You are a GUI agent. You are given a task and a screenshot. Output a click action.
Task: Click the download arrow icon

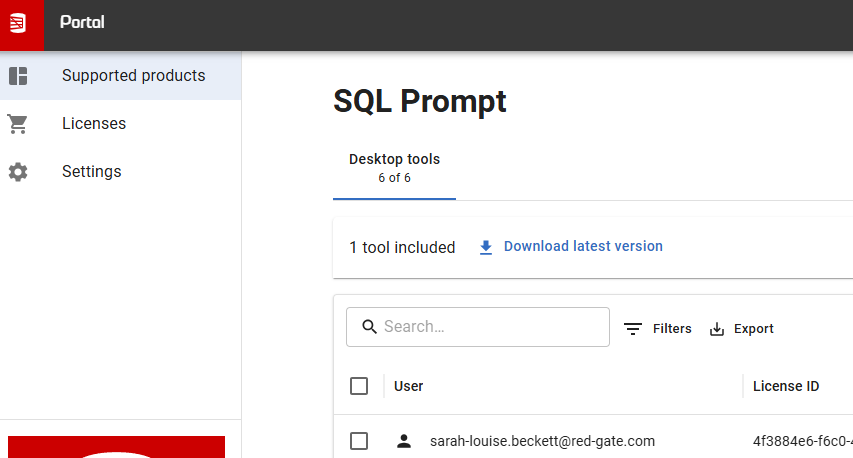click(x=486, y=247)
